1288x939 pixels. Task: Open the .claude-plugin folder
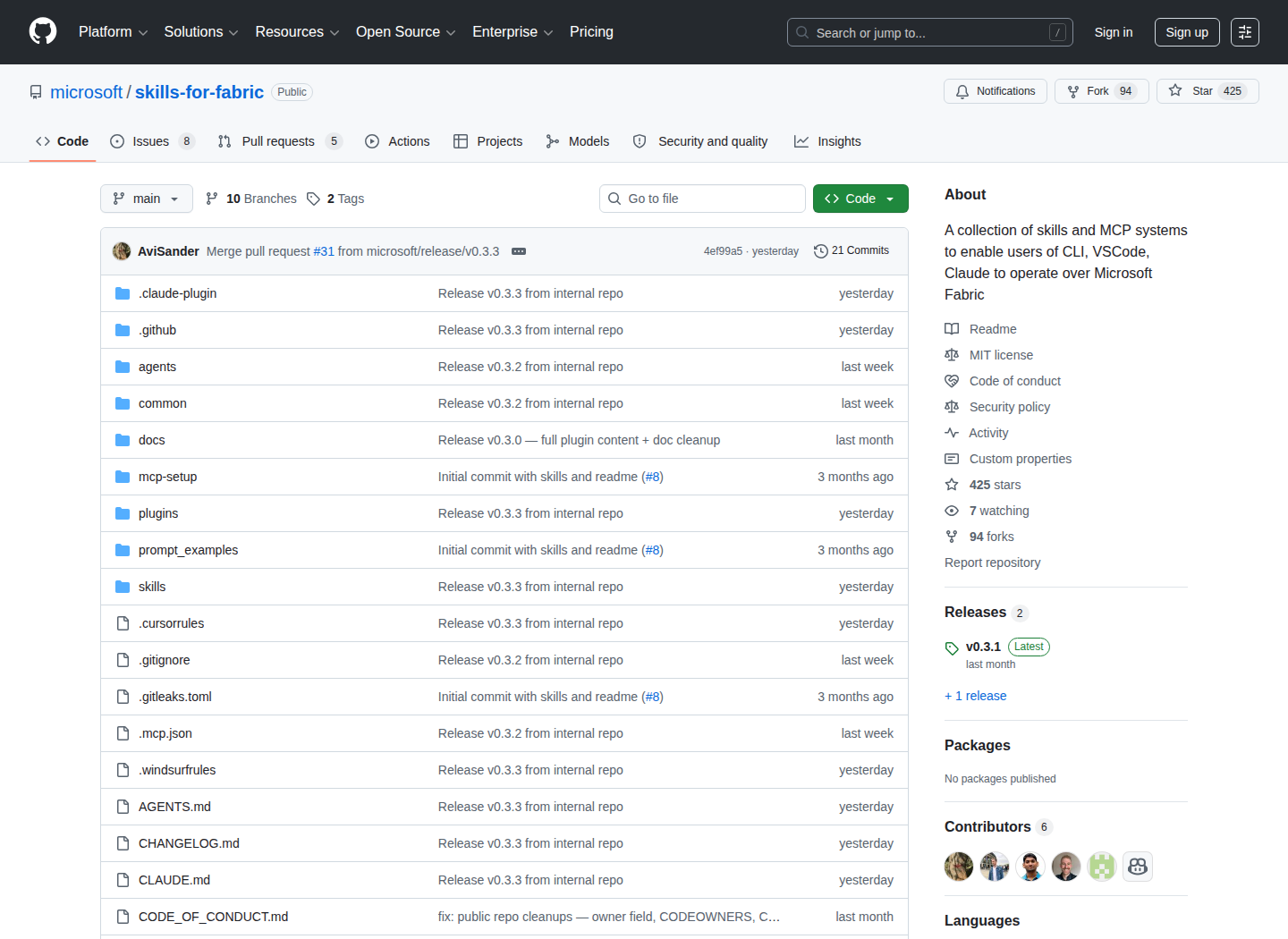177,293
